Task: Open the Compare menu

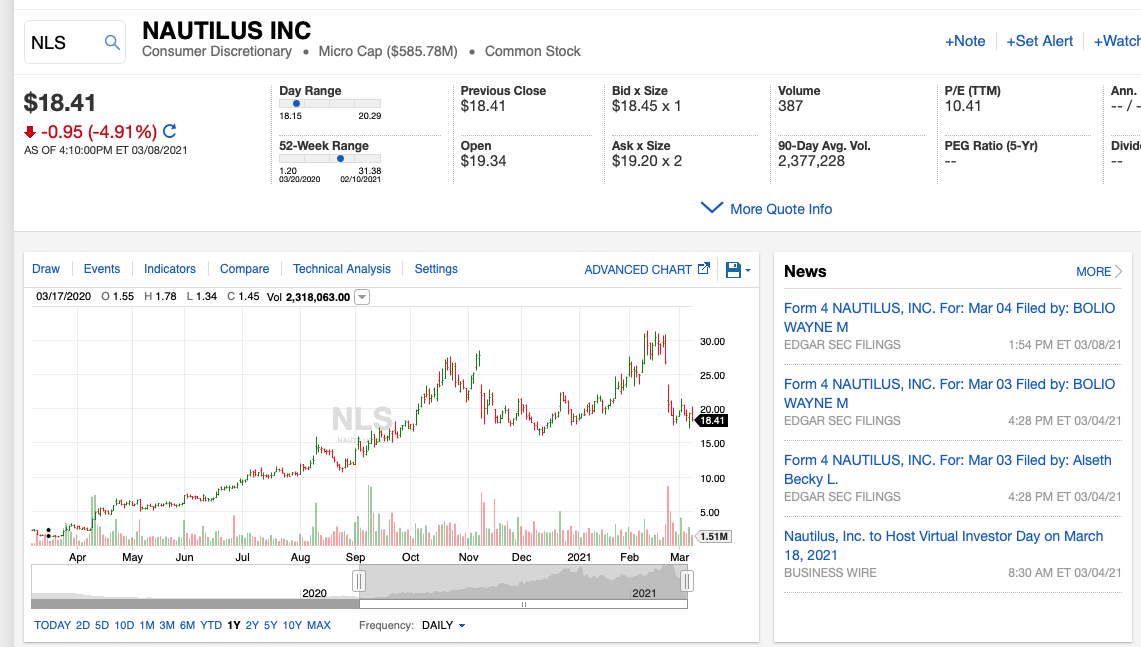Action: [244, 269]
